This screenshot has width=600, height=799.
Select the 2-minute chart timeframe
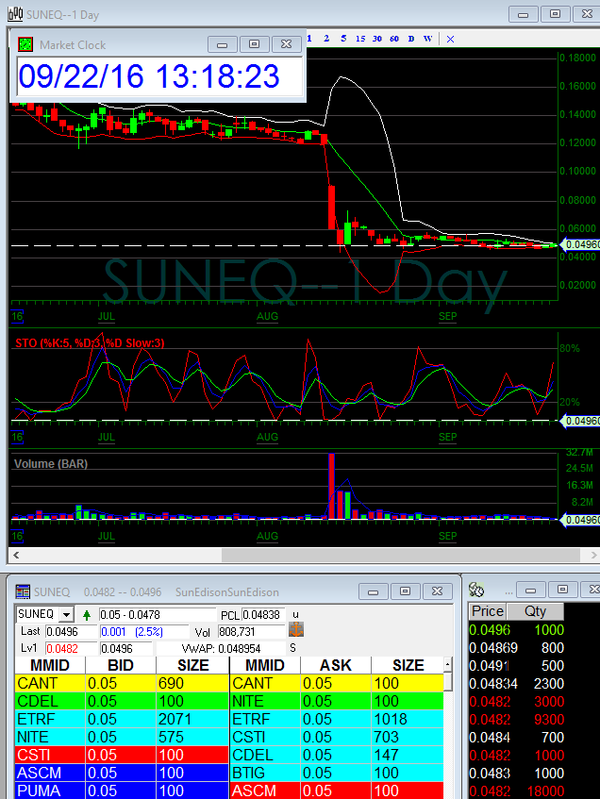coord(326,38)
